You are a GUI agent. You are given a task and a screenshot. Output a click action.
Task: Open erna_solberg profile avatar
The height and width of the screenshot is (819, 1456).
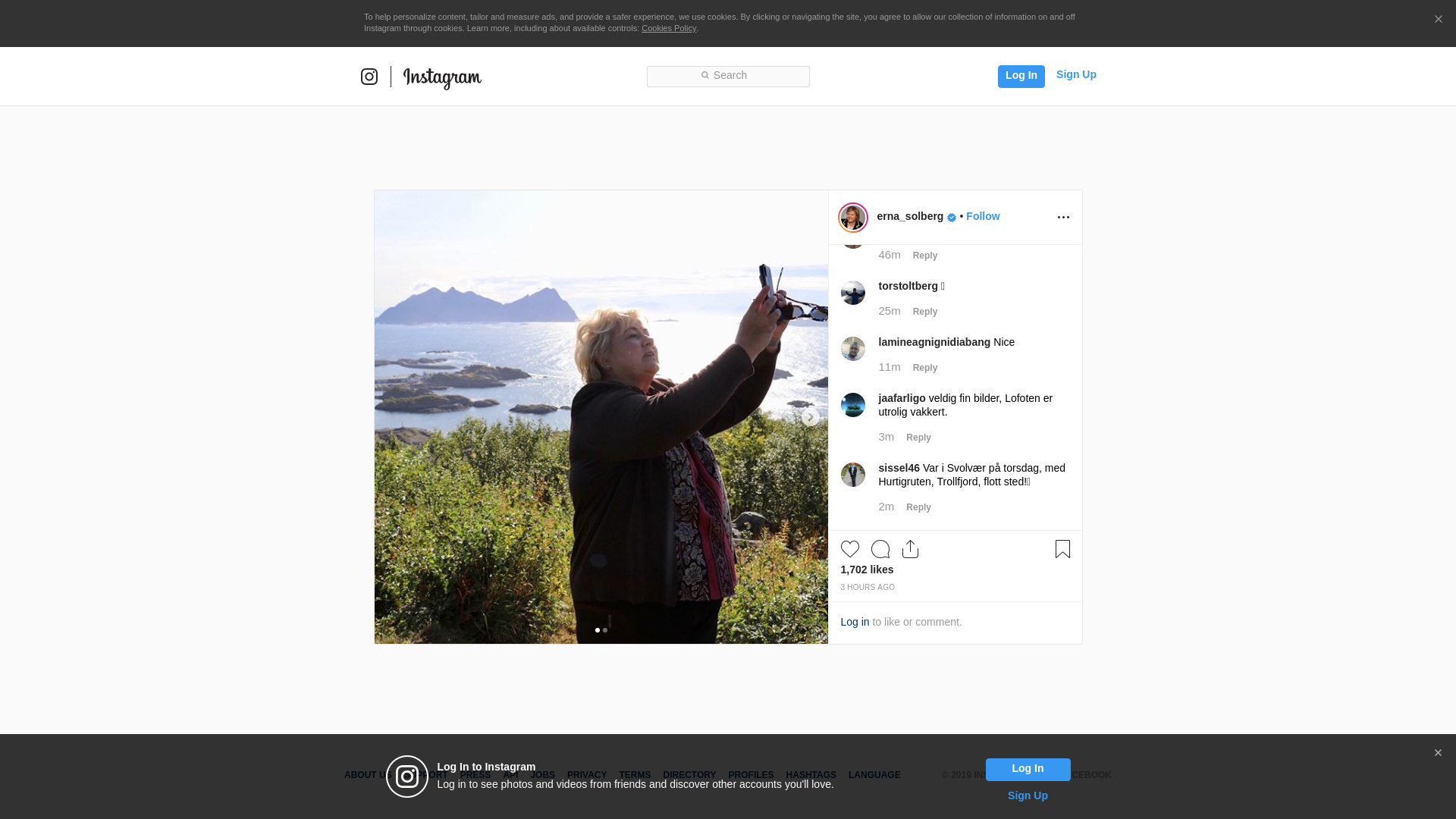[852, 218]
